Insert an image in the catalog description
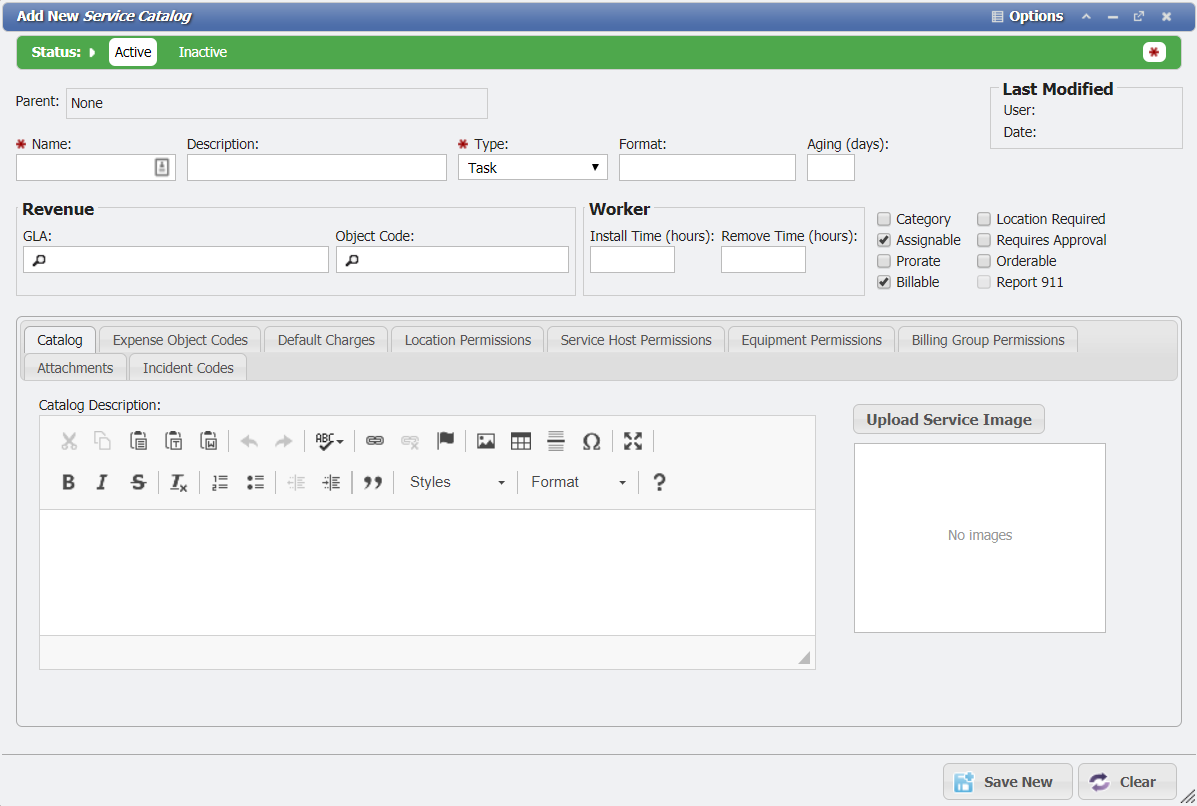 click(x=486, y=440)
